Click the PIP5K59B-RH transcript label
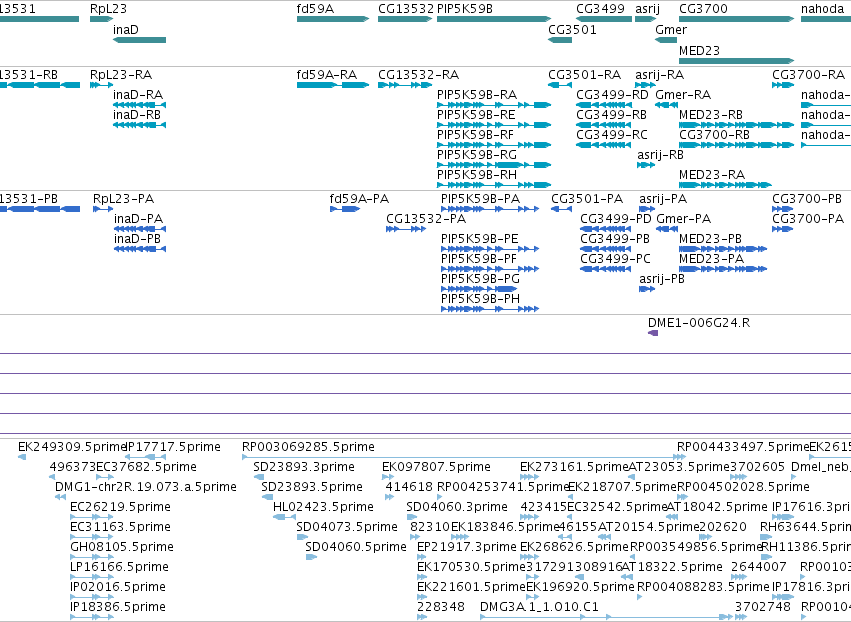The width and height of the screenshot is (851, 622). pos(477,175)
